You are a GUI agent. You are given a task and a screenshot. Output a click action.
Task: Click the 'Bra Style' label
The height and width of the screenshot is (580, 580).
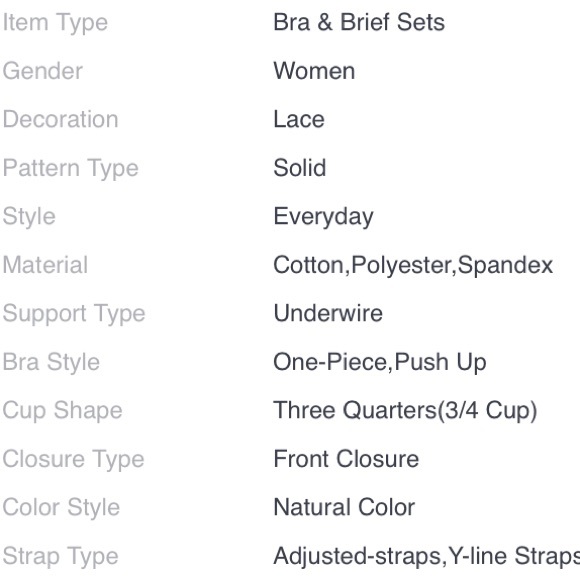pos(51,362)
